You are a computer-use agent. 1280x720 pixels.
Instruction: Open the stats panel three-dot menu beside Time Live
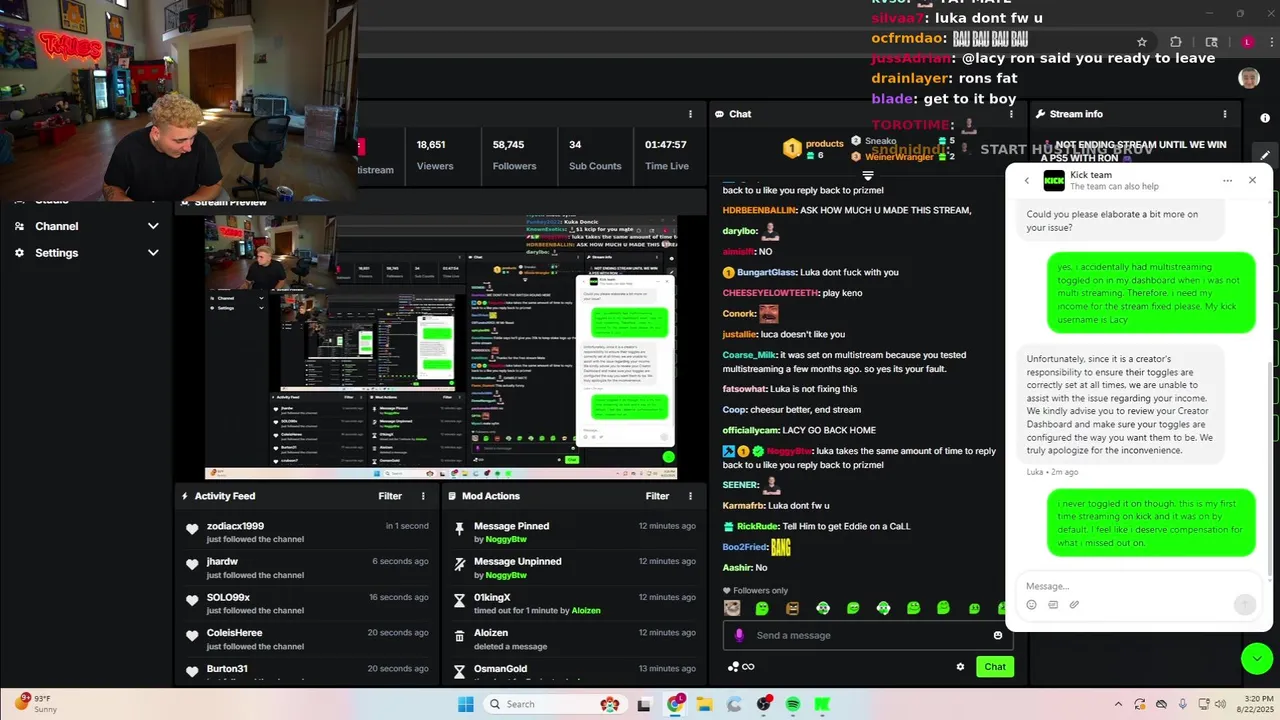tap(690, 114)
